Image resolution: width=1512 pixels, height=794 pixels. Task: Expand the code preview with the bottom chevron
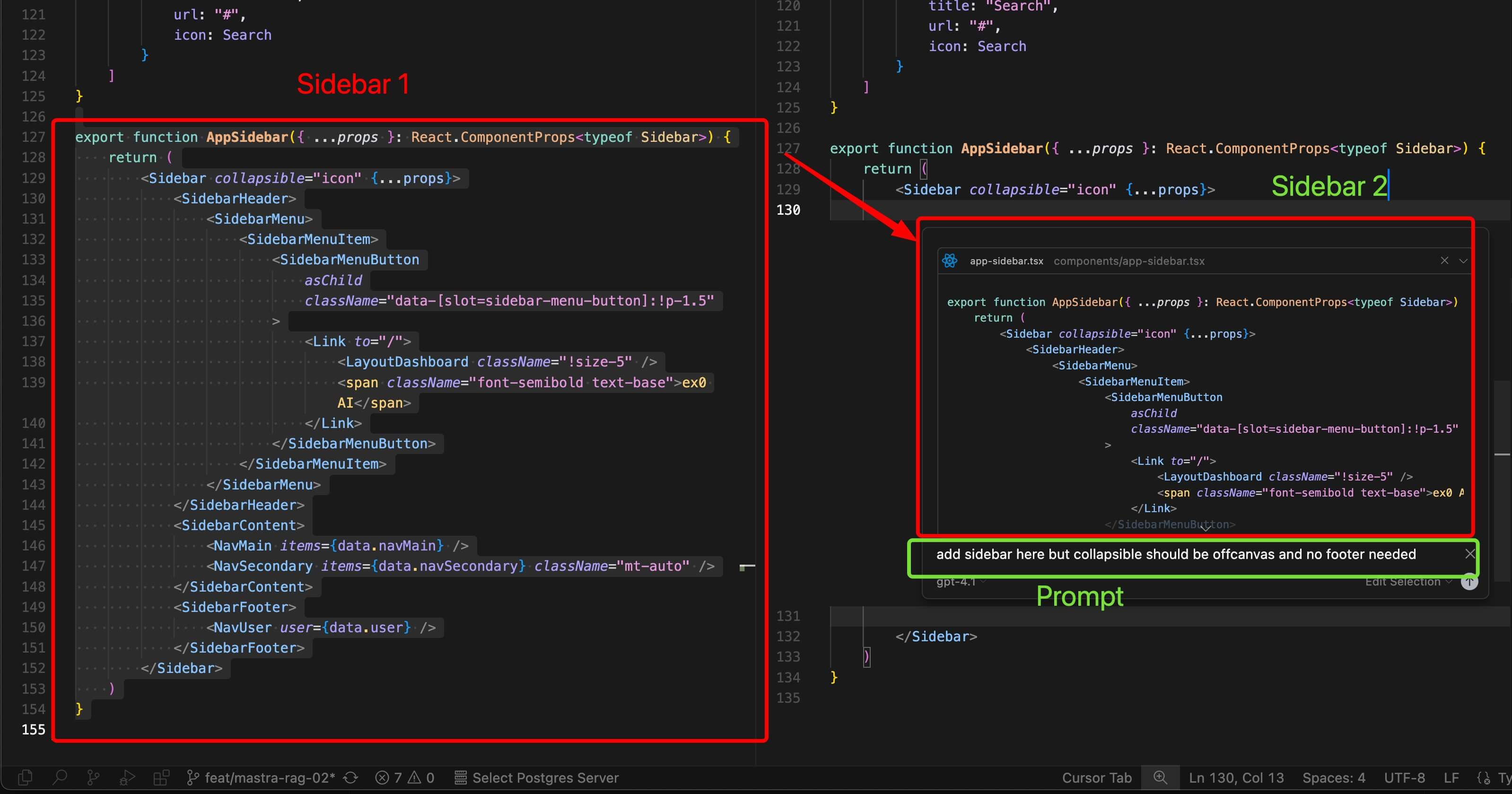[1205, 528]
